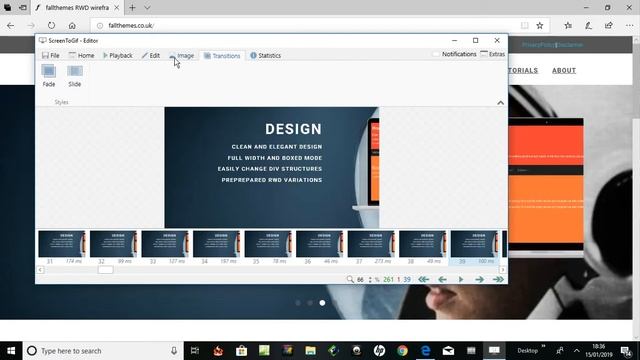This screenshot has width=640, height=360.
Task: Share this page from Edge
Action: [x=609, y=25]
